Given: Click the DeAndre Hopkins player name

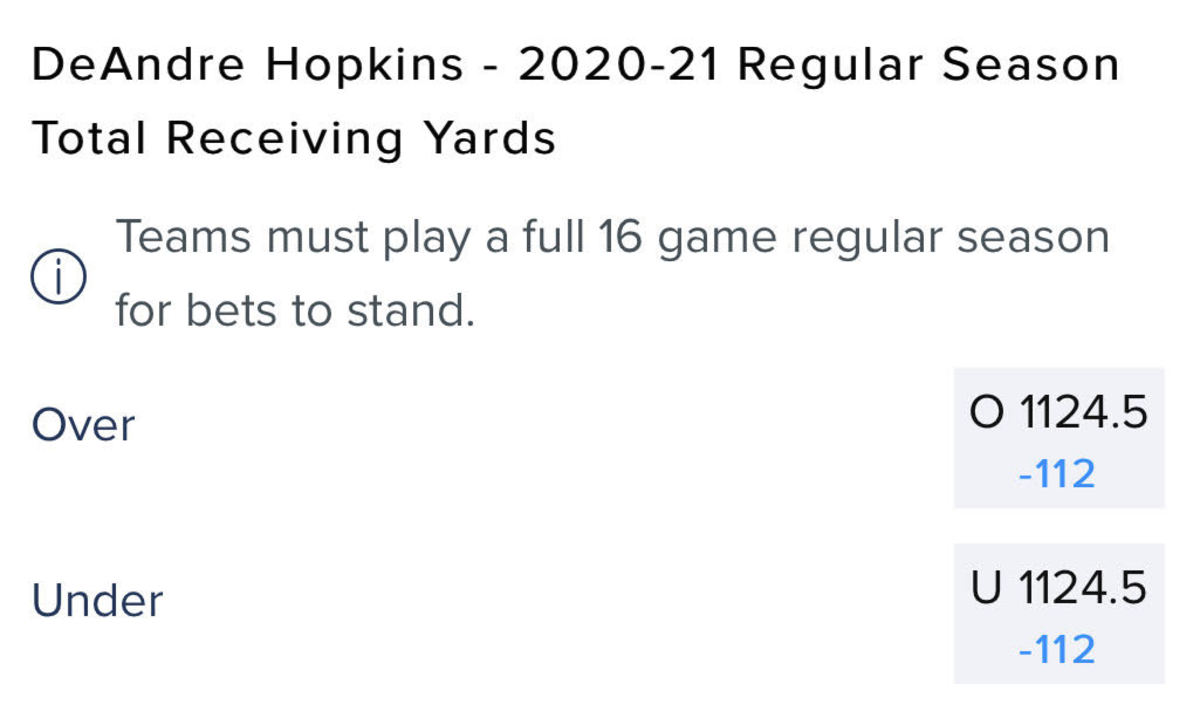Looking at the screenshot, I should point(248,65).
